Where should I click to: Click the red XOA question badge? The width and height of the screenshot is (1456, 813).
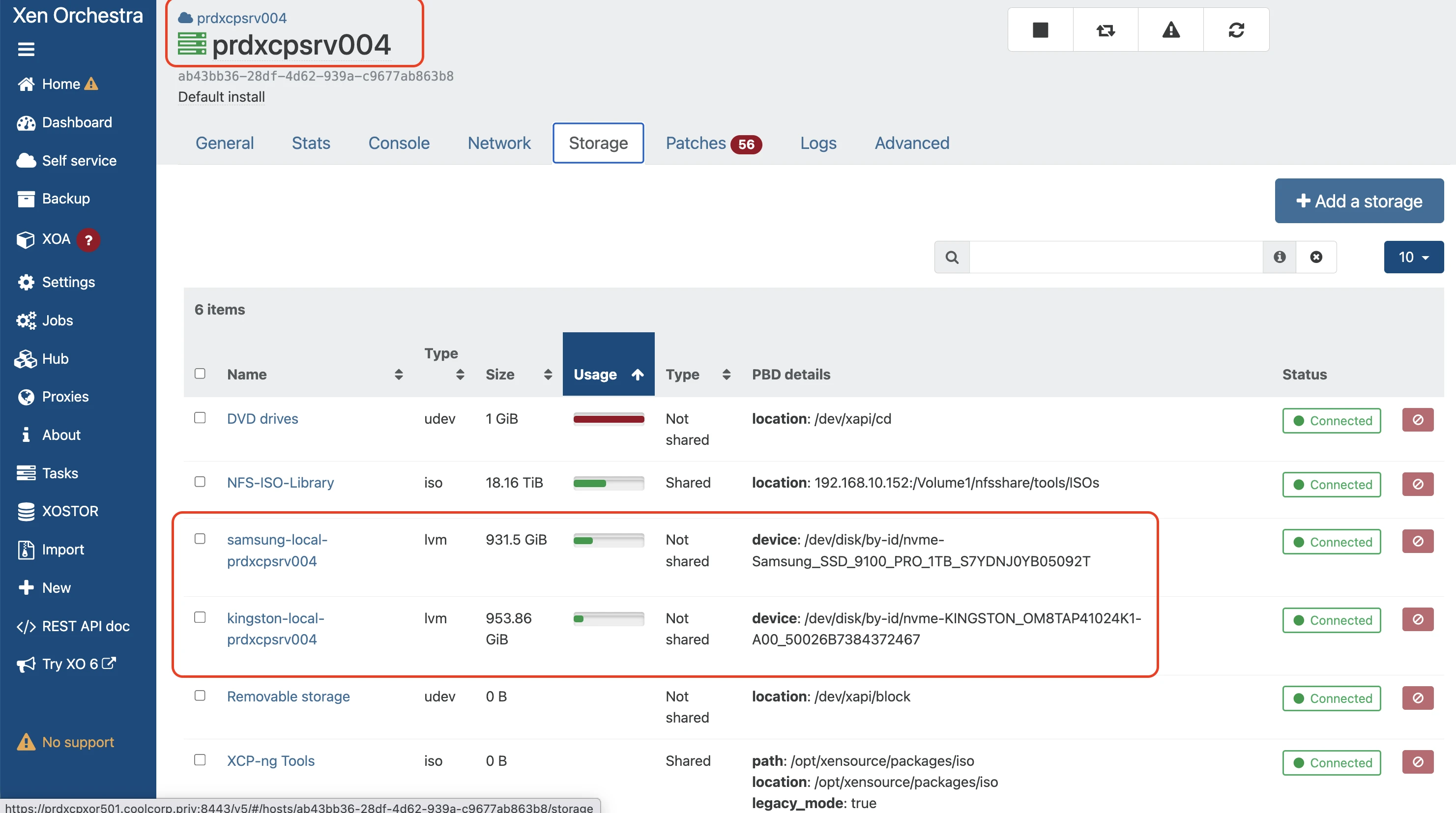pyautogui.click(x=88, y=240)
